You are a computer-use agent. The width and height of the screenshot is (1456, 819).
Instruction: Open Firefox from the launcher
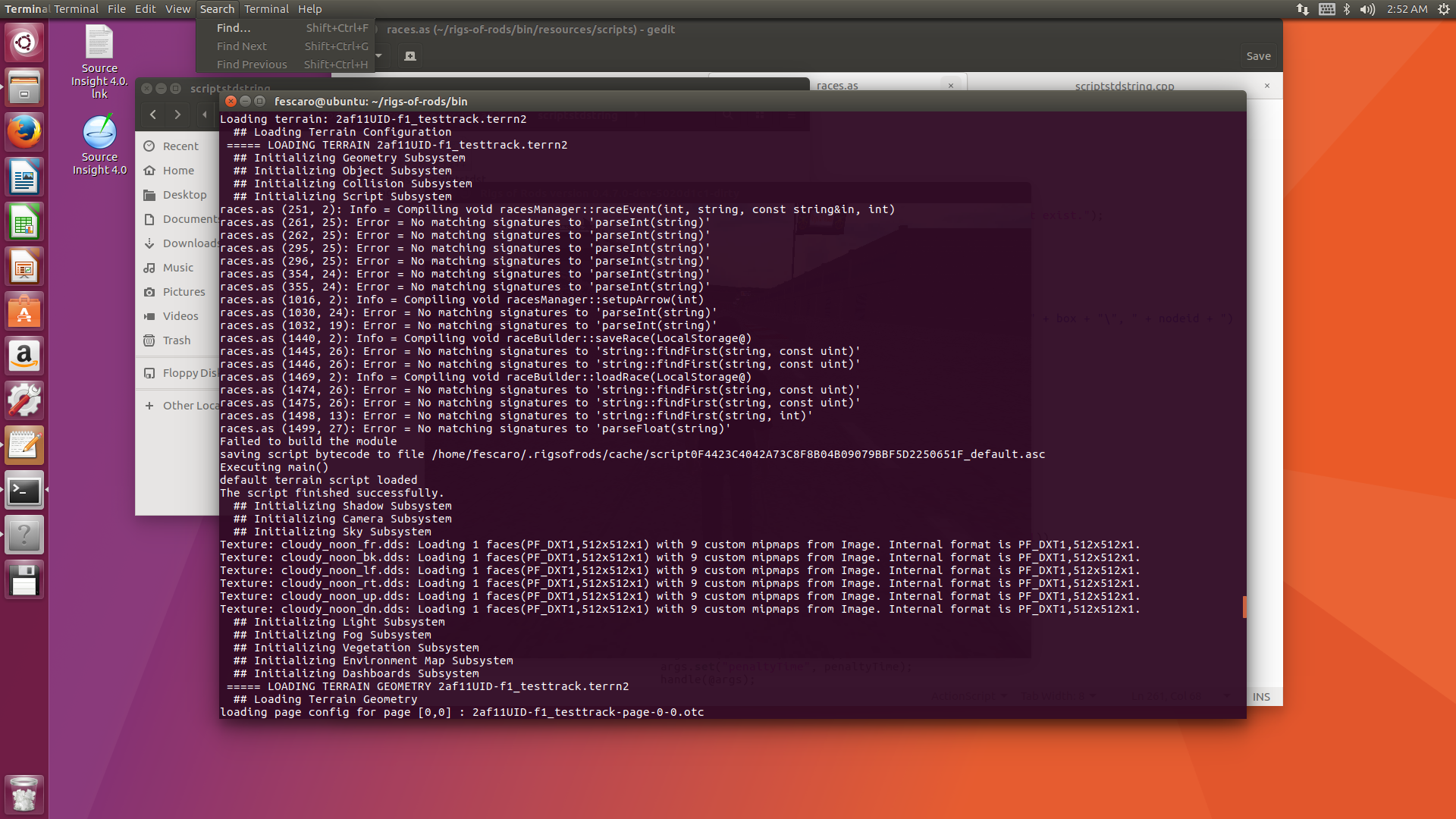tap(24, 132)
